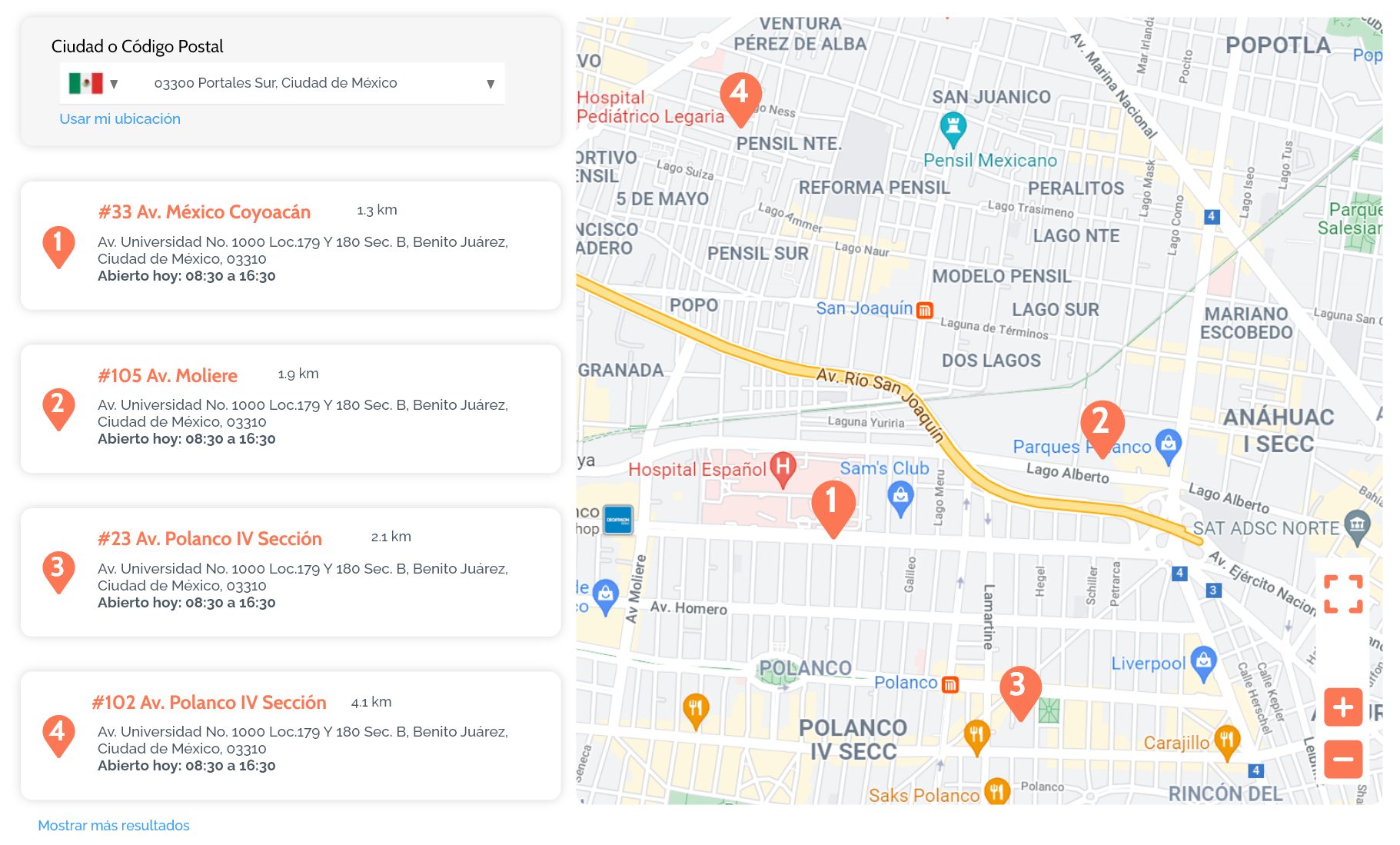Click the Parques Polanco shopping bag marker

[1168, 446]
